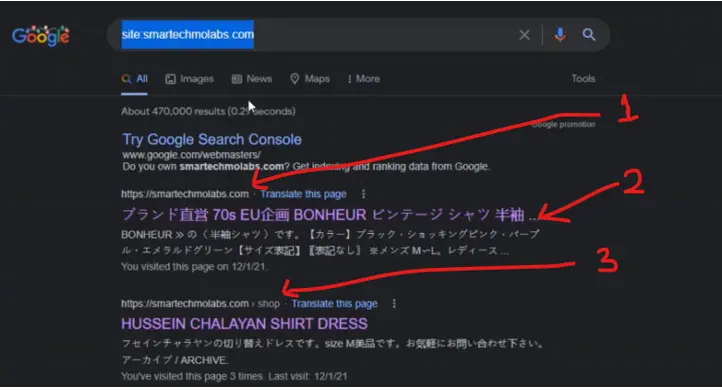The image size is (722, 390).
Task: Open three-dot menu for BONHEUR result
Action: pyautogui.click(x=363, y=194)
